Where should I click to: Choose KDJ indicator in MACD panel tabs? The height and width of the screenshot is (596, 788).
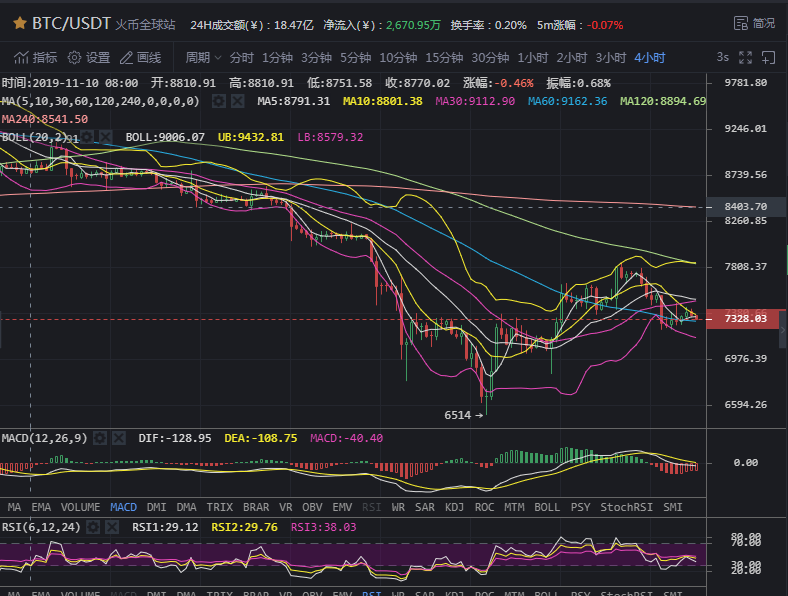coord(454,507)
